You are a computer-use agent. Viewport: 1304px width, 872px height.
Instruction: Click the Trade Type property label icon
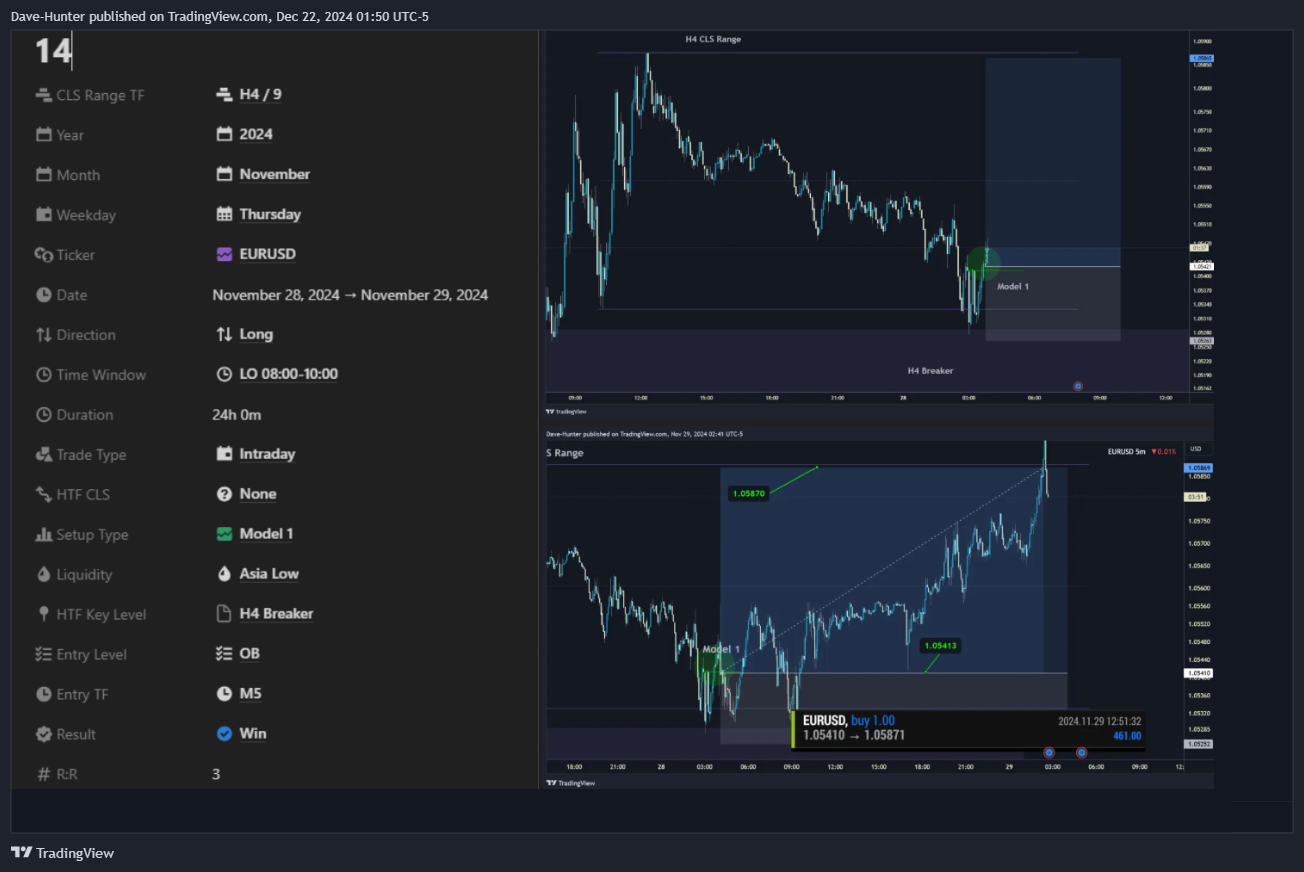[x=43, y=455]
